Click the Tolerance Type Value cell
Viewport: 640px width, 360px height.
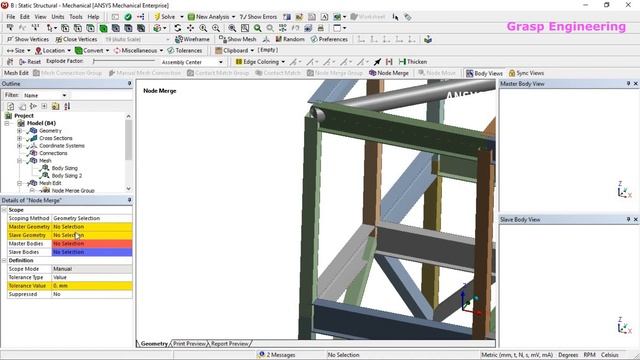coord(92,277)
